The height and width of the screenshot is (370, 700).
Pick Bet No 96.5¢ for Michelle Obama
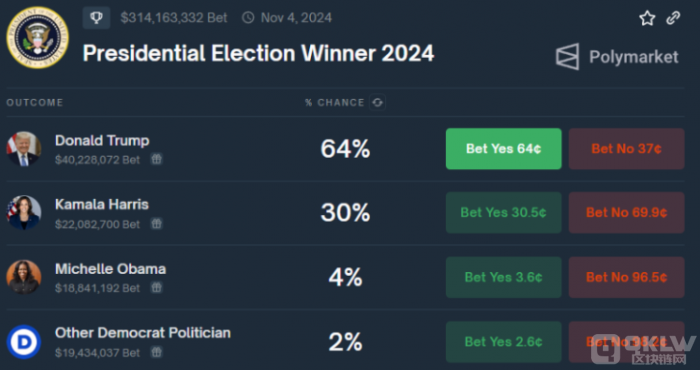tap(626, 277)
